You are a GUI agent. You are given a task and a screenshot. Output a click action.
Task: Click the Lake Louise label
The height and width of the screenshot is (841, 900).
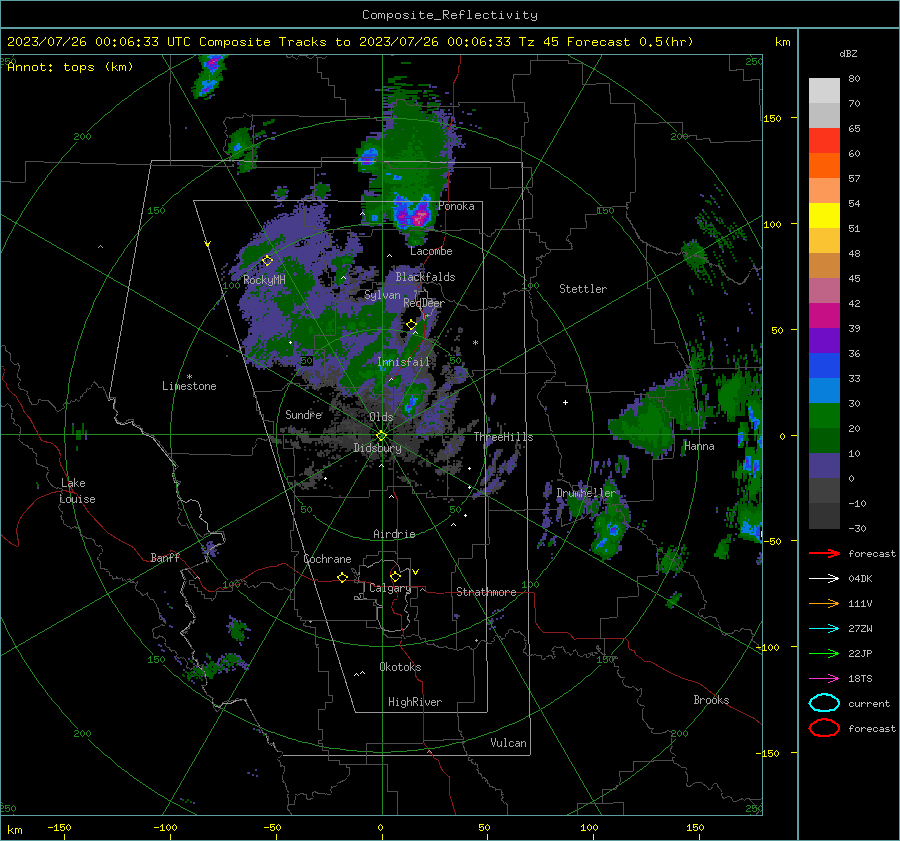[x=77, y=491]
